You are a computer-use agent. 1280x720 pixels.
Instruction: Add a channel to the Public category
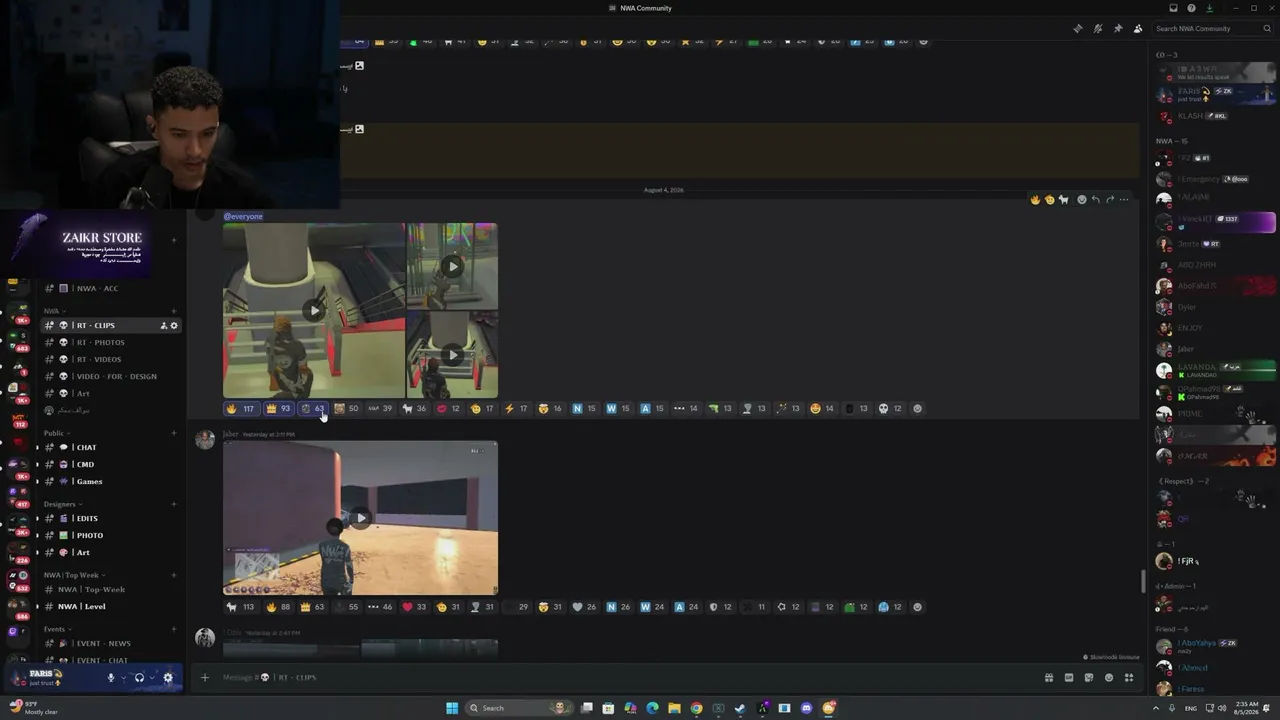(x=174, y=433)
